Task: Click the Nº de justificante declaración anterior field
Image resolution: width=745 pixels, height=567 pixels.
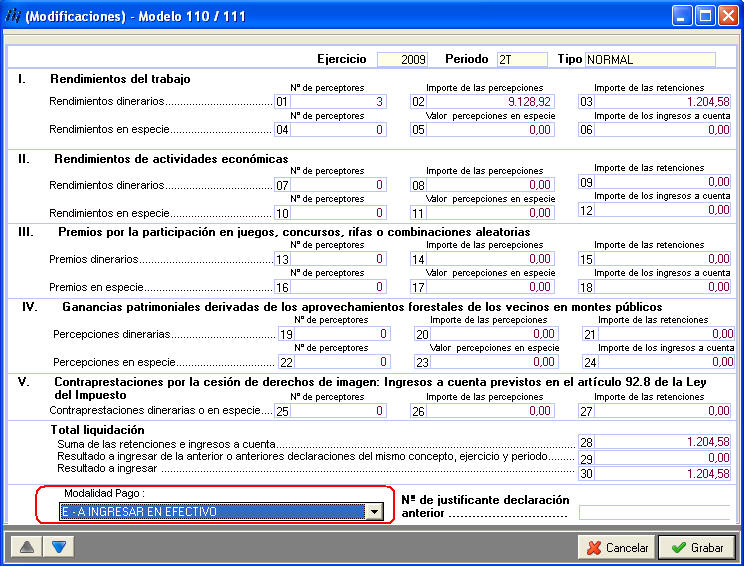Action: coord(655,512)
